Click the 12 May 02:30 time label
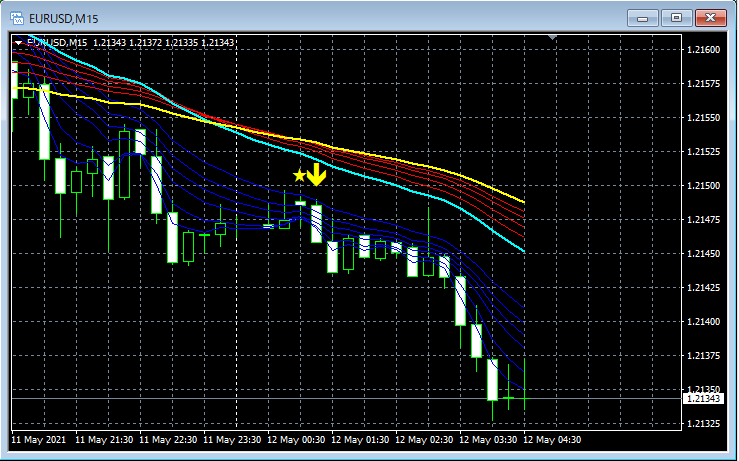 424,440
